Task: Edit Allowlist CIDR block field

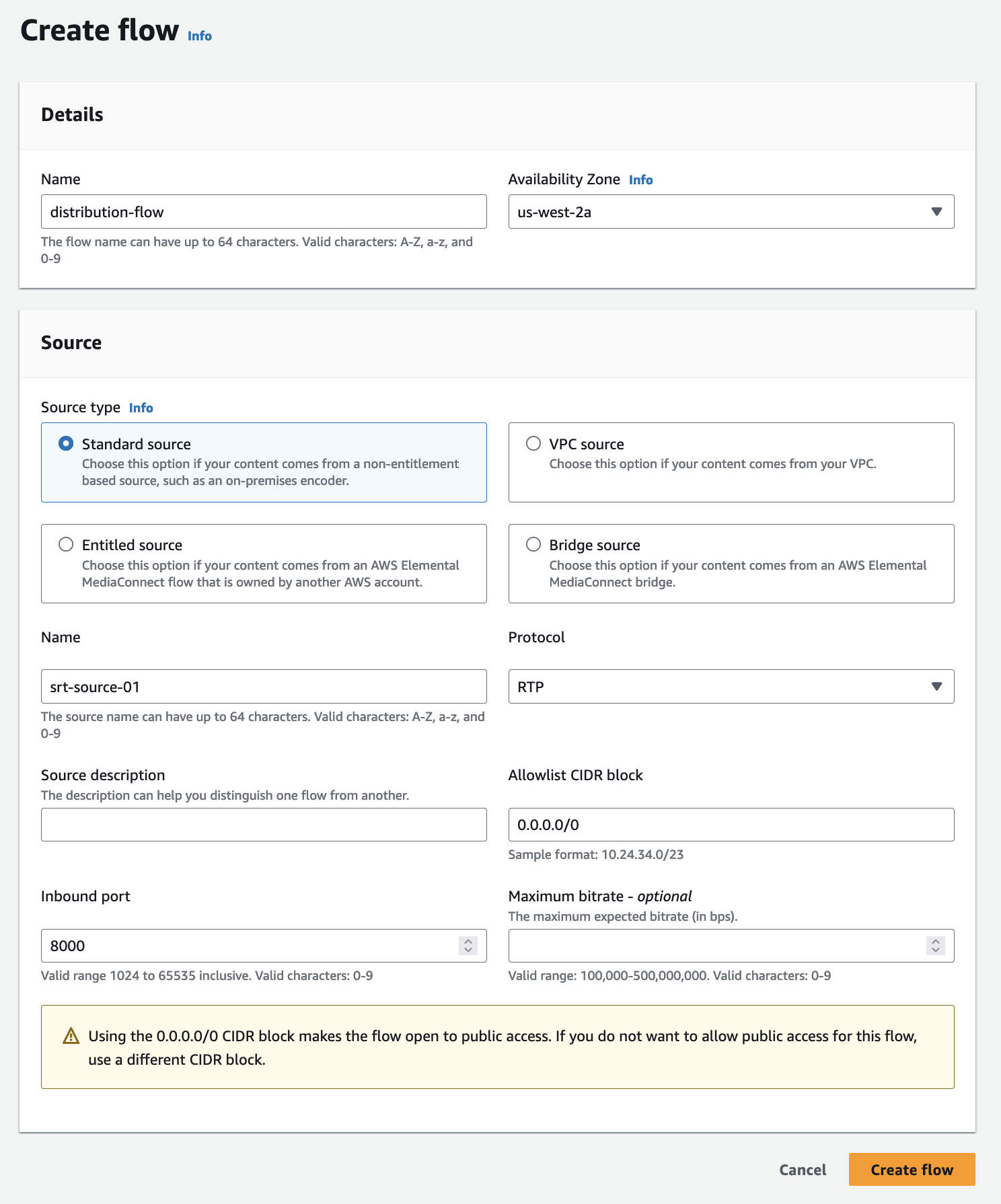Action: pos(731,825)
